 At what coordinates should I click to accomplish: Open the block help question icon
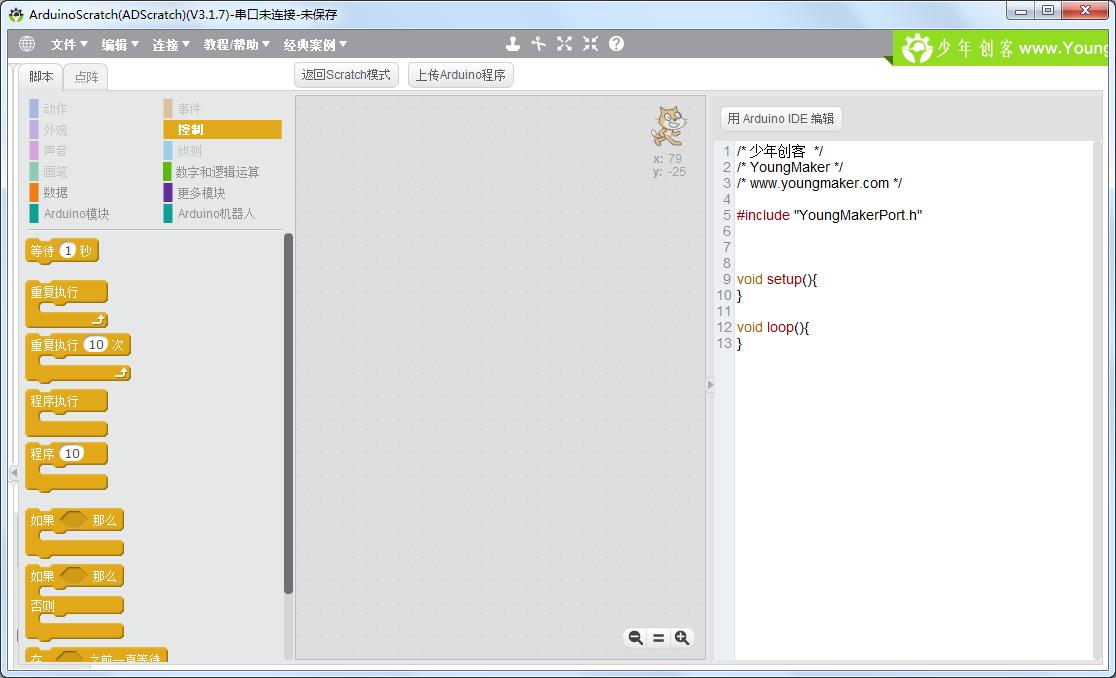pyautogui.click(x=616, y=43)
